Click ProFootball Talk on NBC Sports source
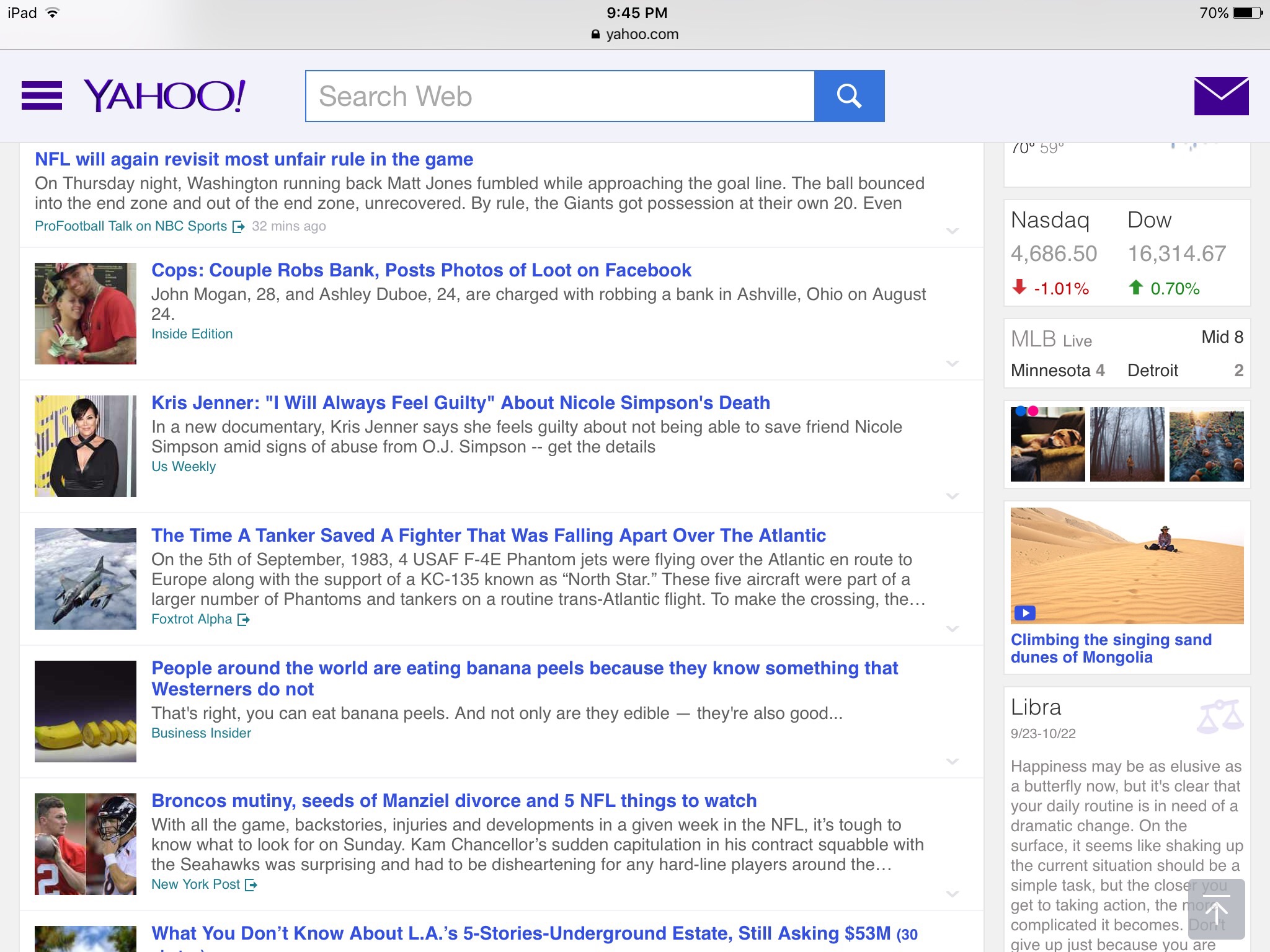 [x=131, y=226]
